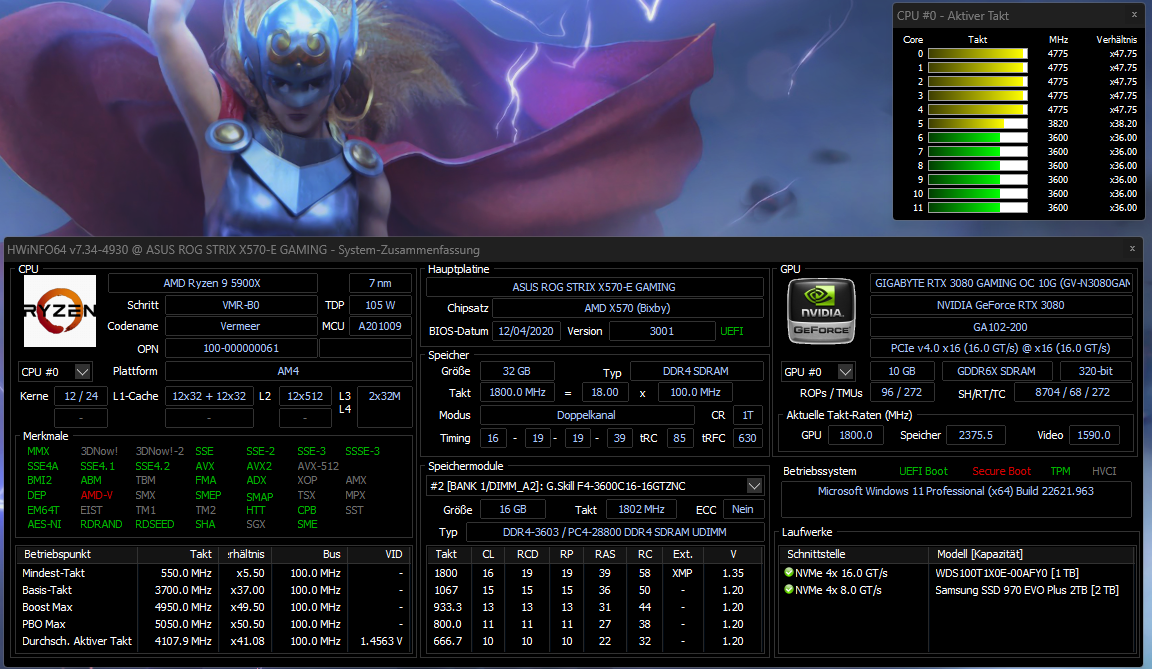Click the Core 0 clock bar
1152x669 pixels.
[977, 54]
